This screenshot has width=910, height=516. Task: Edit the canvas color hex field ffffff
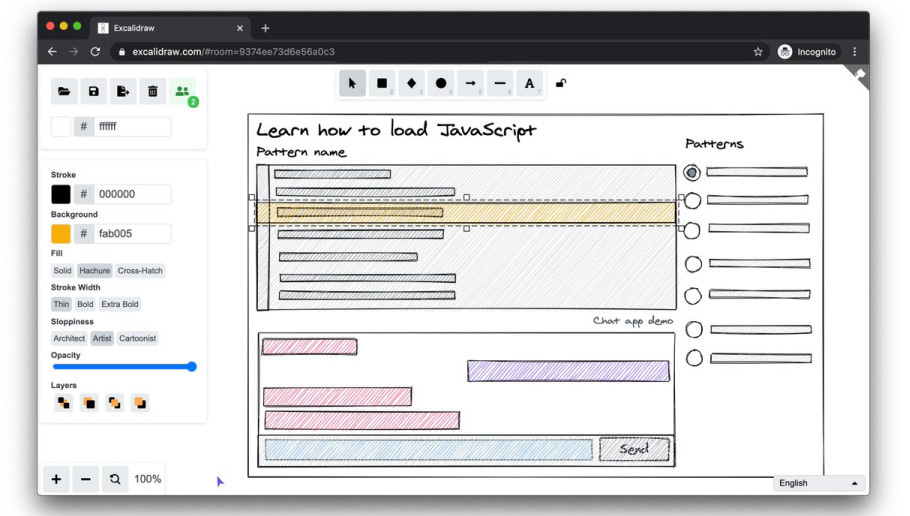(132, 127)
